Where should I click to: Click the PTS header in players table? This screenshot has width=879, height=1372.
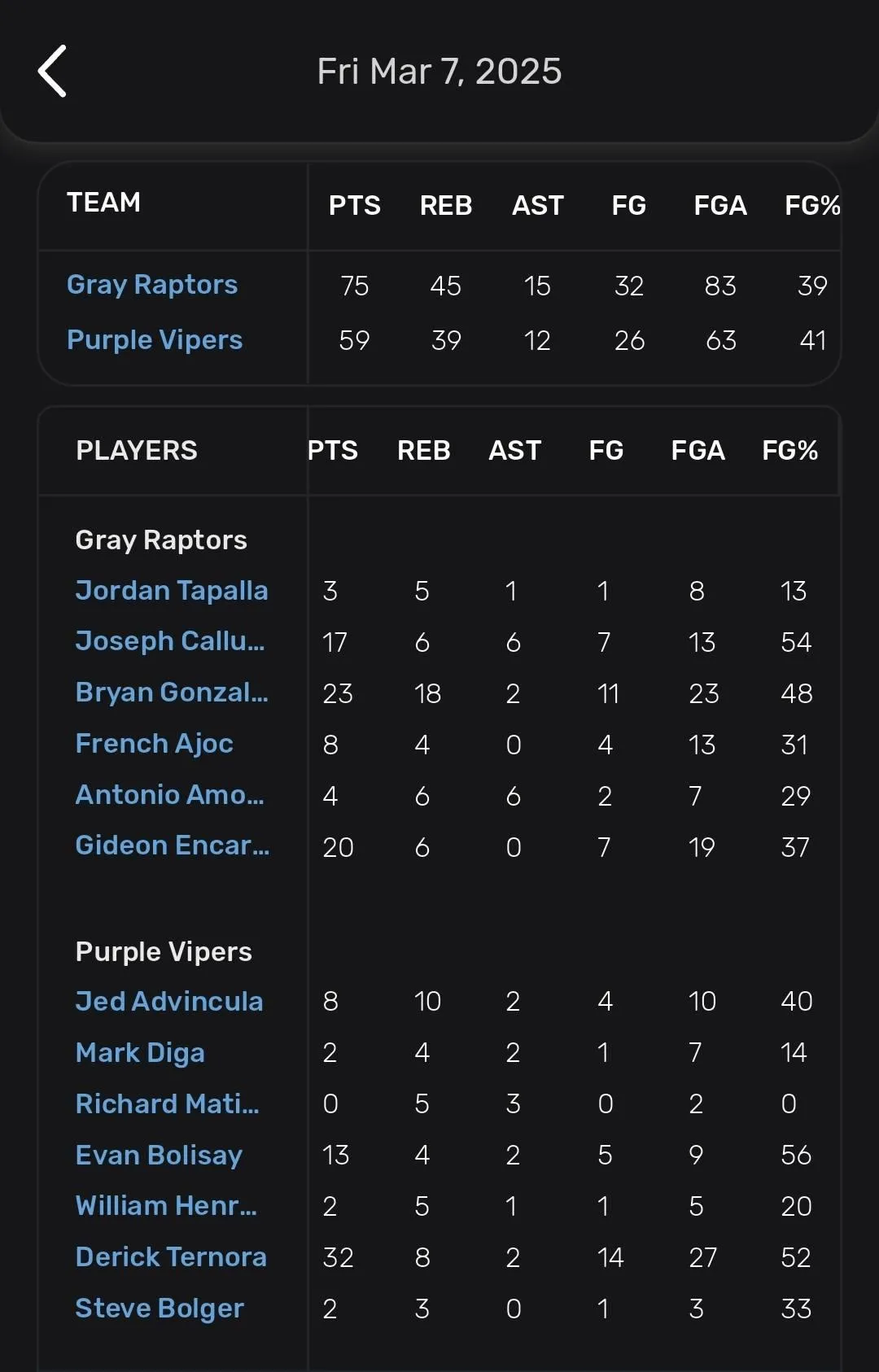click(333, 451)
